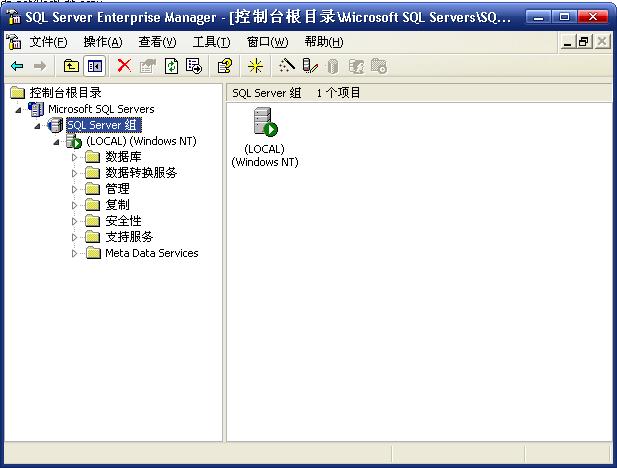This screenshot has width=617, height=468.
Task: Collapse the (LOCAL) (Windows NT) server node
Action: pyautogui.click(x=57, y=142)
